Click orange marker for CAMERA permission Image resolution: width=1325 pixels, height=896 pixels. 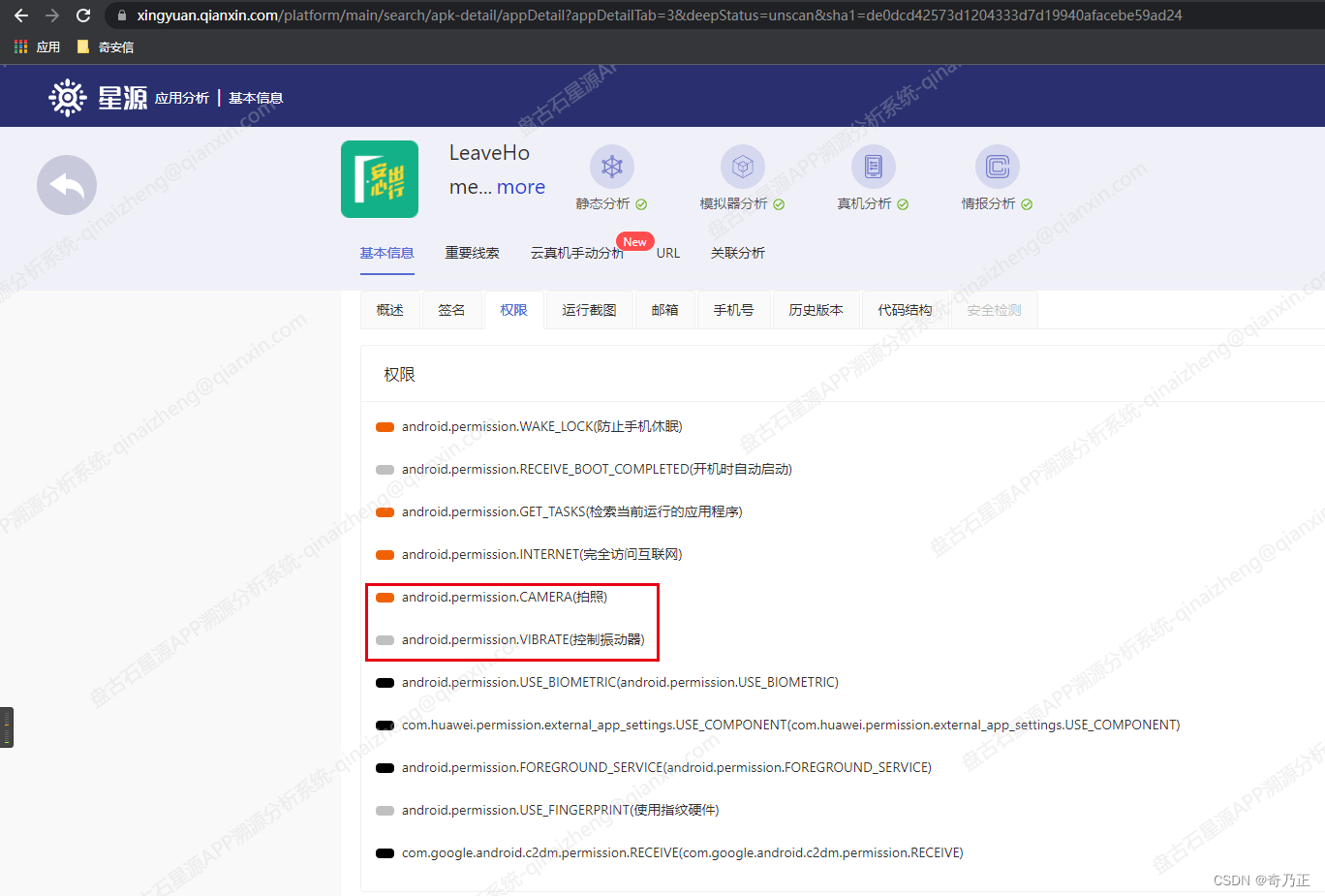[385, 598]
